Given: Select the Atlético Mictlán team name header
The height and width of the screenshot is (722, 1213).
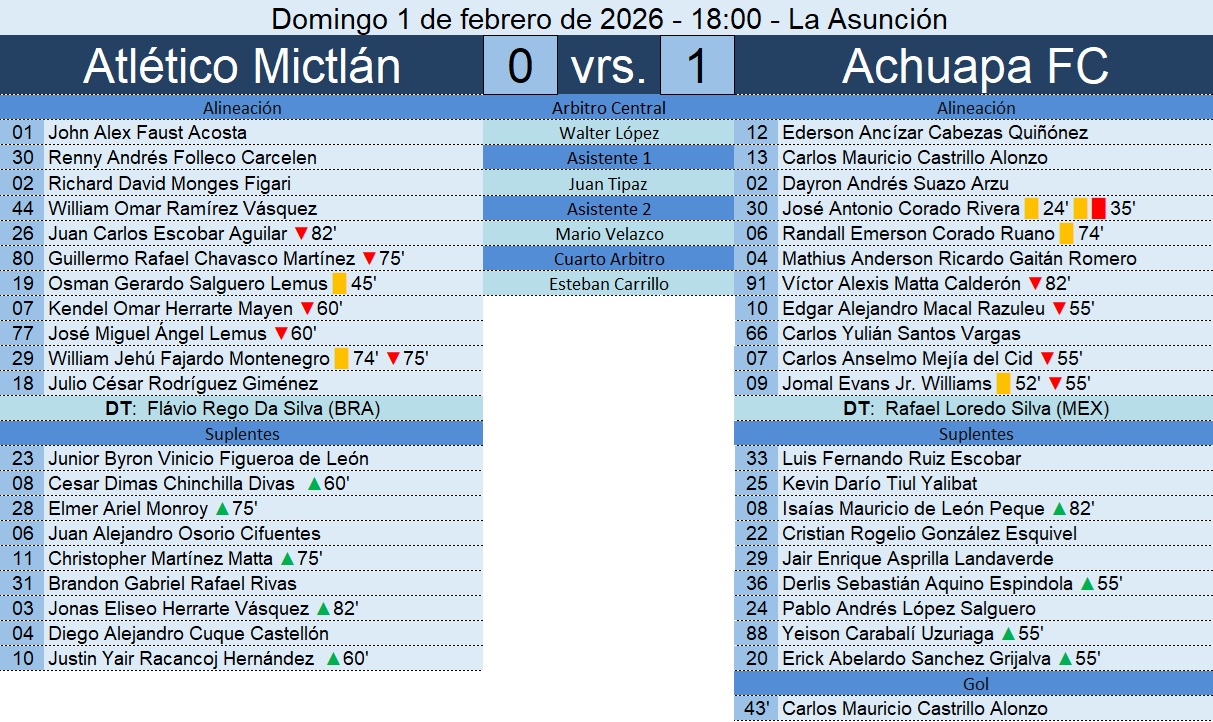Looking at the screenshot, I should pos(241,66).
